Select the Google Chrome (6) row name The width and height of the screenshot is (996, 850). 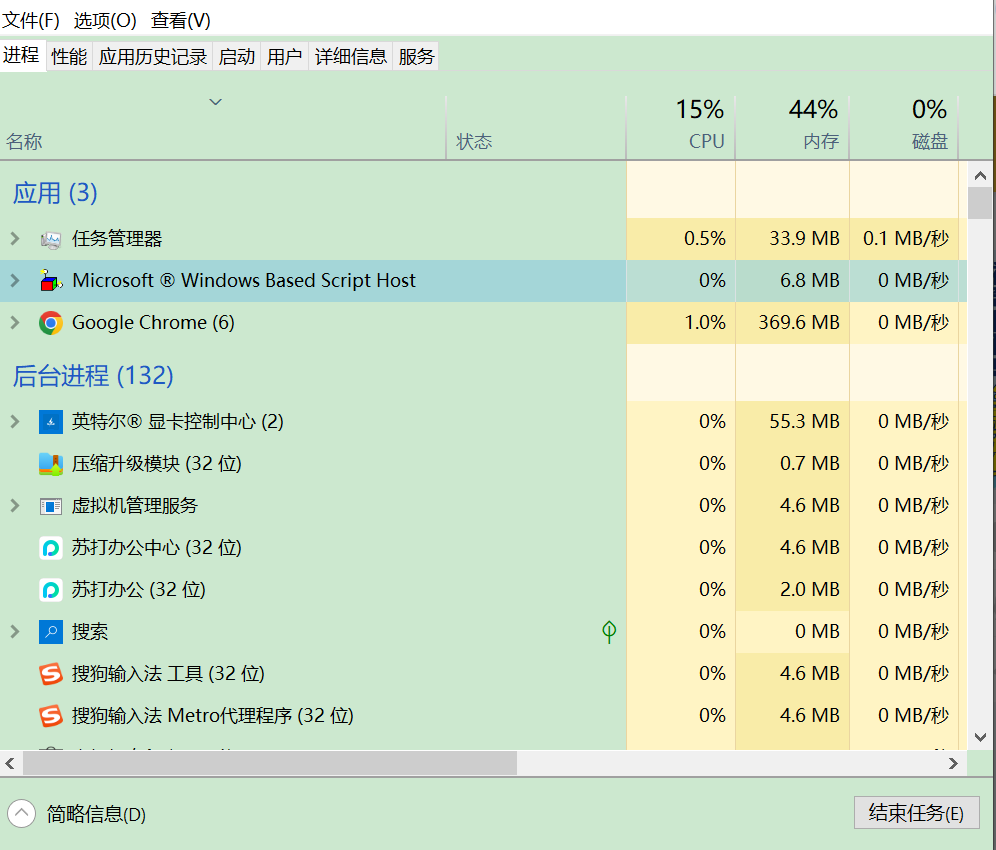click(153, 323)
